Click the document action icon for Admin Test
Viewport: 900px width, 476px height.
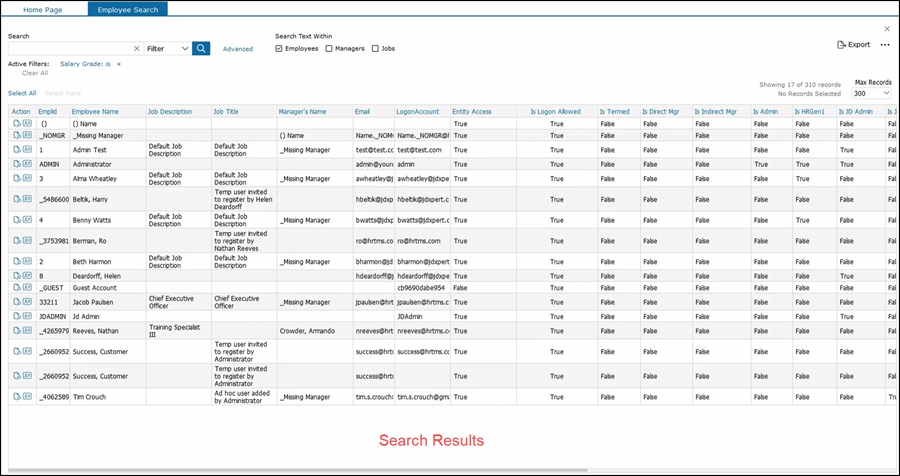pyautogui.click(x=17, y=149)
